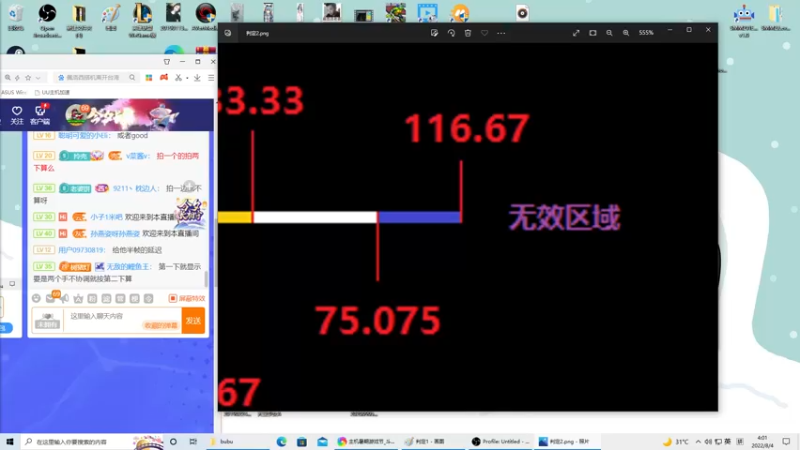800x450 pixels.
Task: Open the clock and date in tray
Action: click(762, 441)
